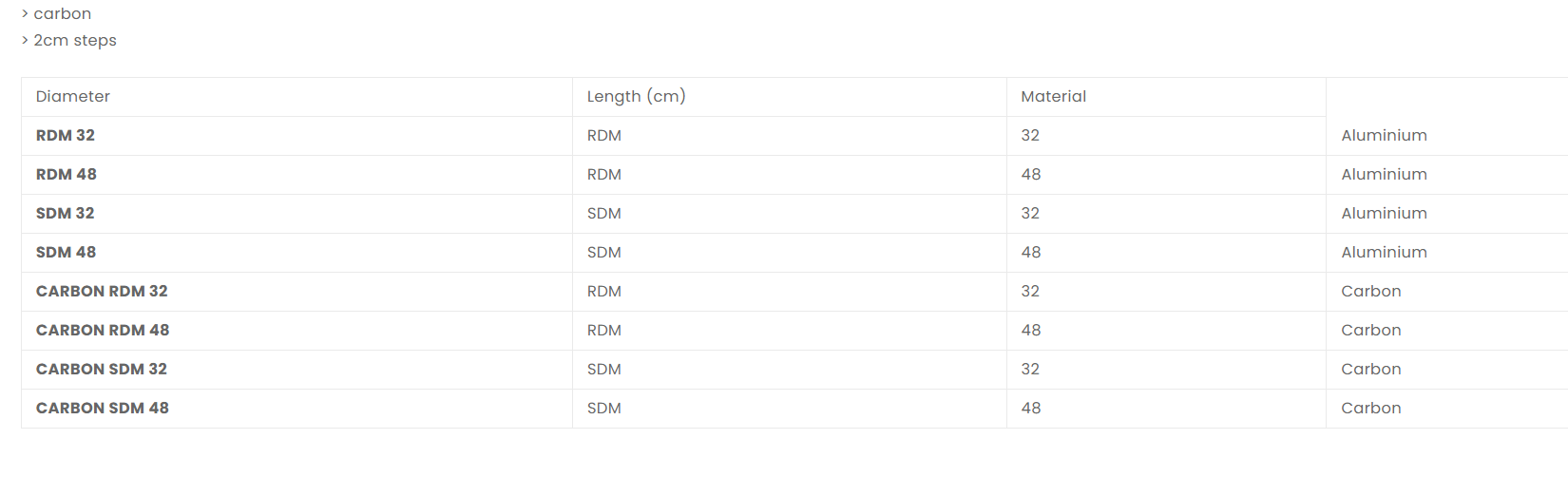Select the RDM 48 row title

[67, 175]
